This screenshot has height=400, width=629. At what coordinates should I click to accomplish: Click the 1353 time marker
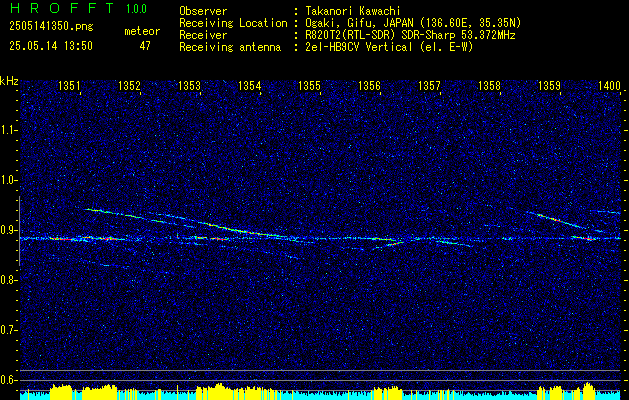point(189,85)
